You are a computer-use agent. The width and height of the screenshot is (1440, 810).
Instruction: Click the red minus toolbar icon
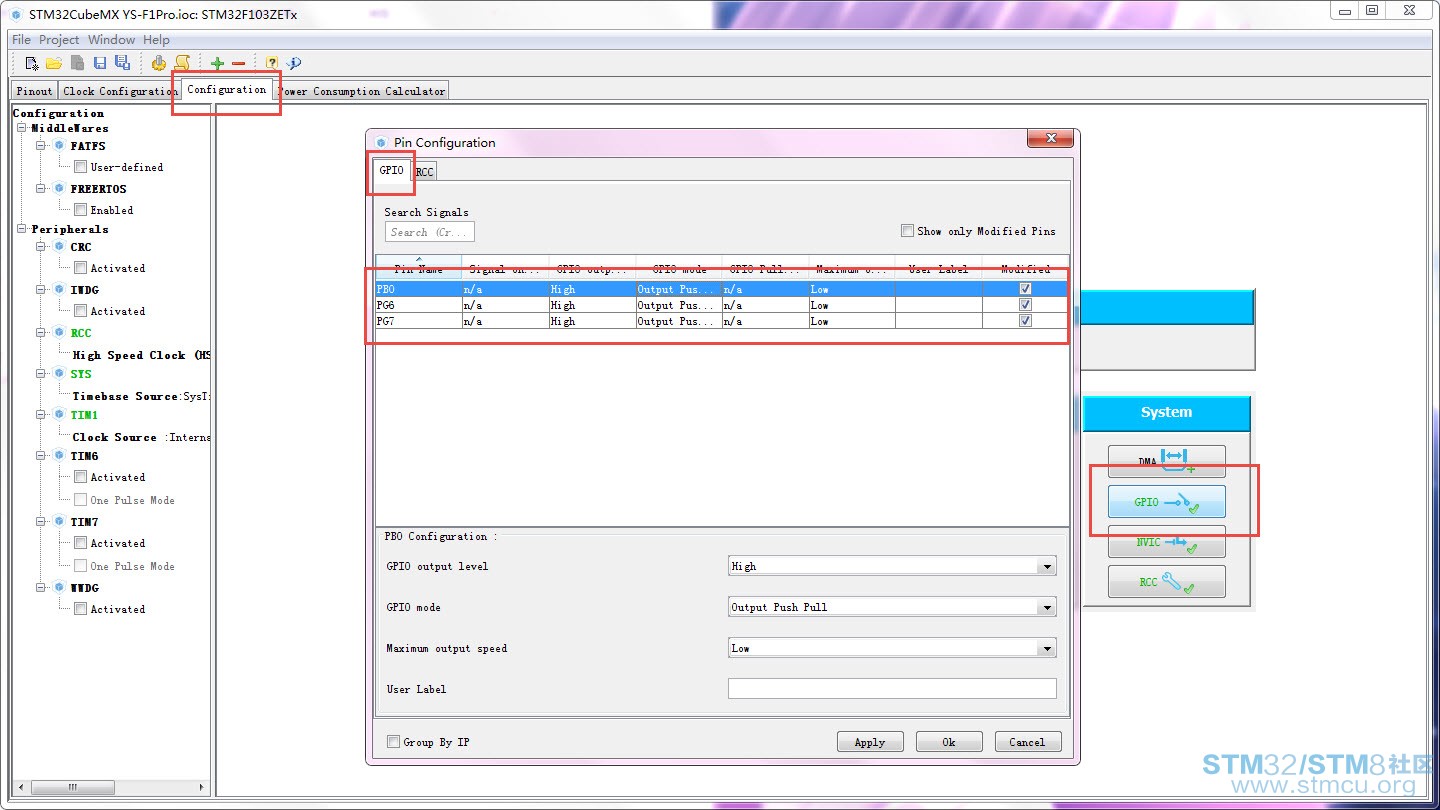point(238,63)
